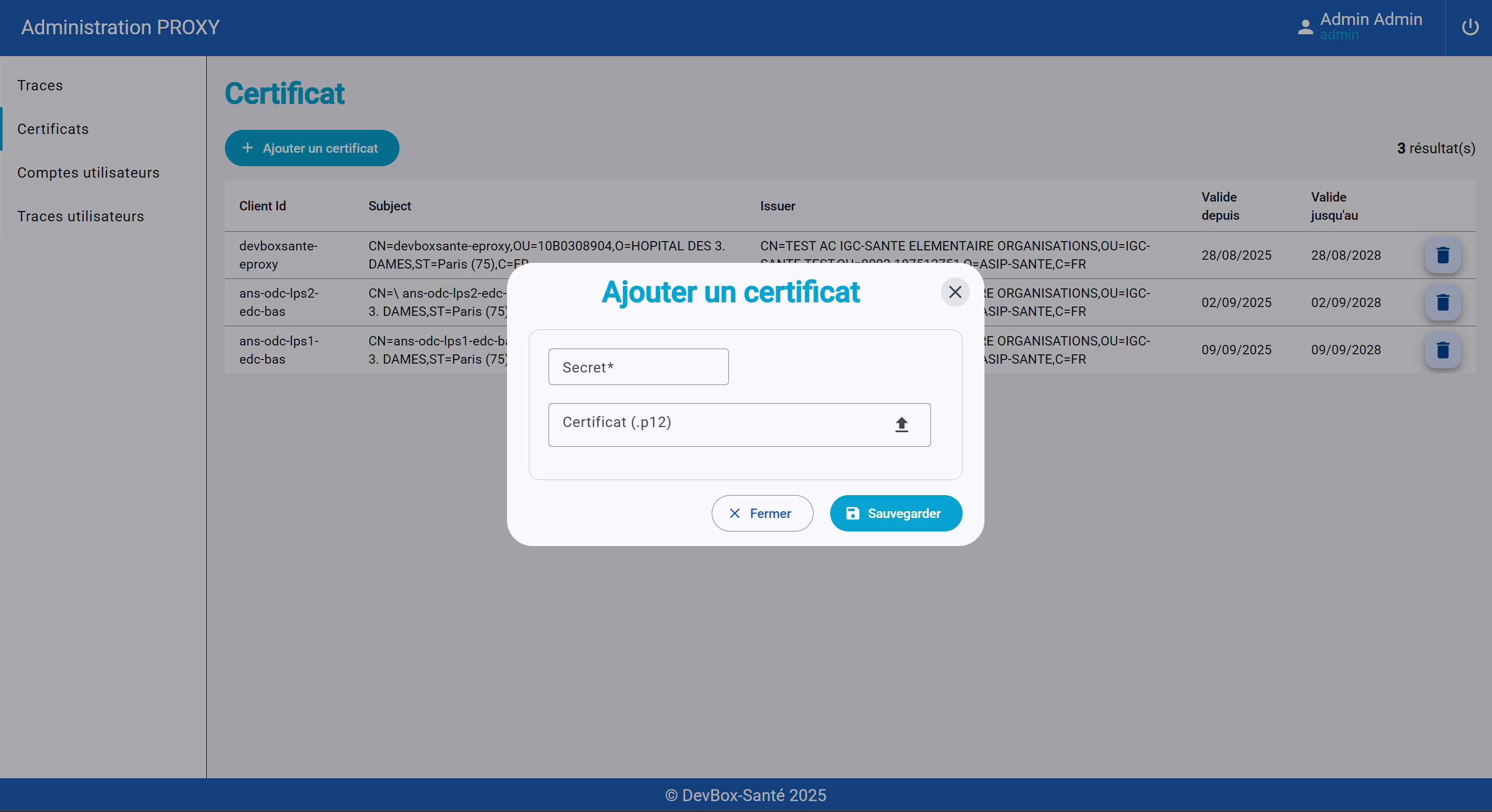
Task: Open the Traces section
Action: coord(40,85)
